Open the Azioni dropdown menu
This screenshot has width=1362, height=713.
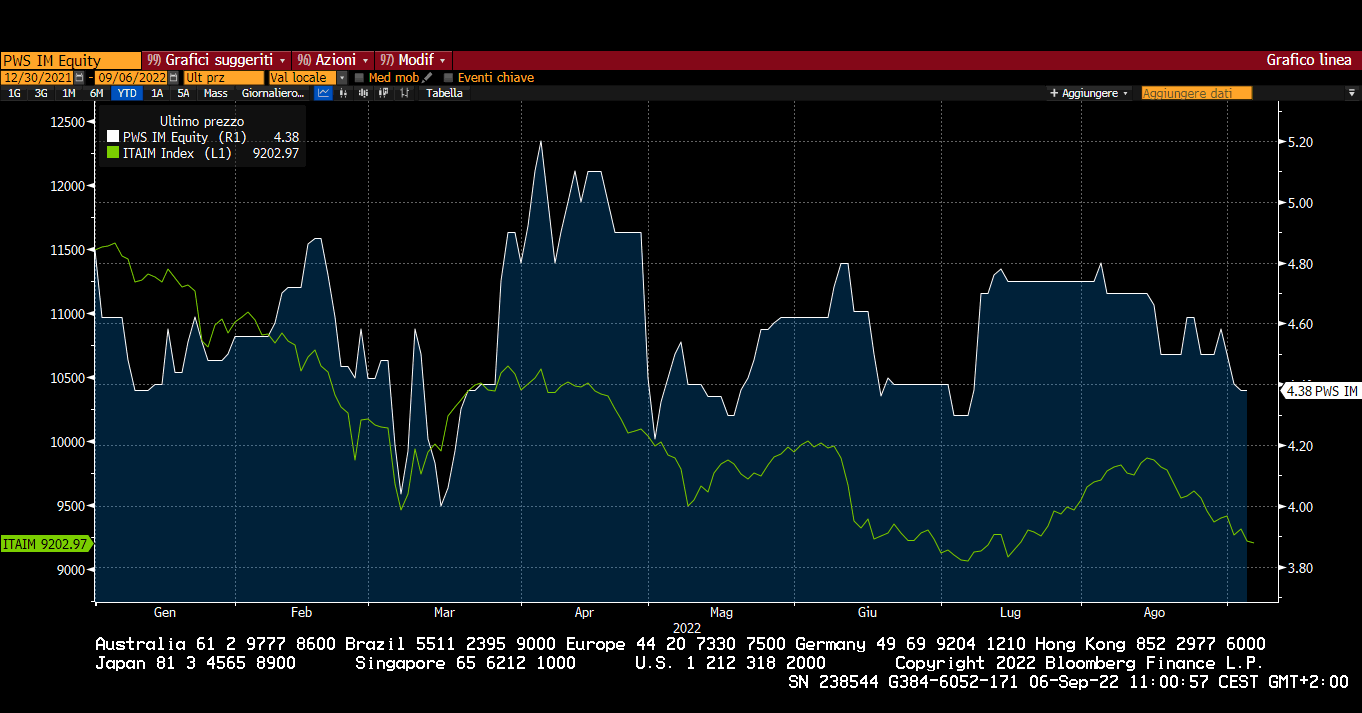point(333,60)
